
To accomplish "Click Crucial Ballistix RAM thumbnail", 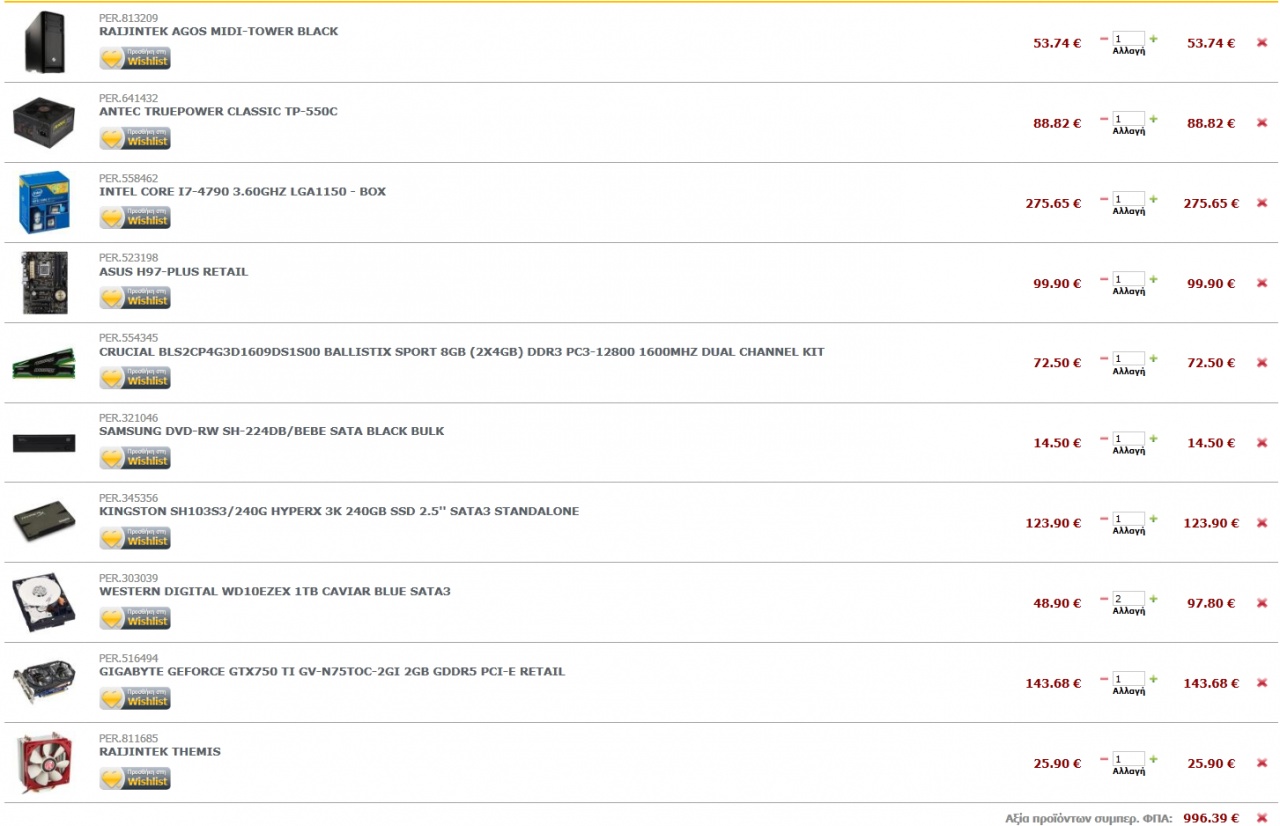I will point(44,362).
